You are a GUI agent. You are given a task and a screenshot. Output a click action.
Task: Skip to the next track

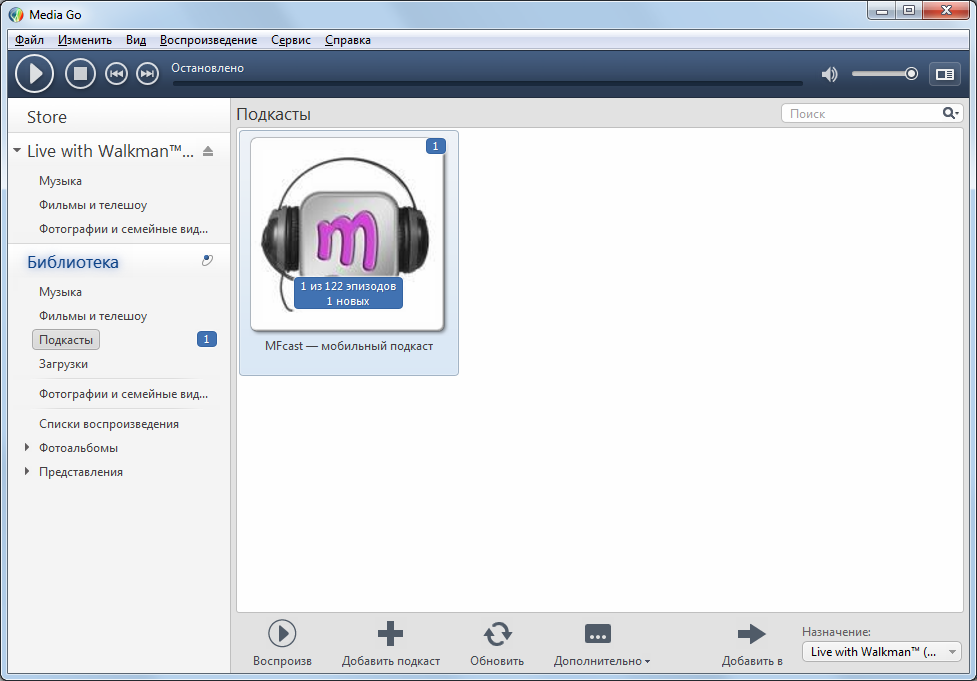(x=148, y=74)
